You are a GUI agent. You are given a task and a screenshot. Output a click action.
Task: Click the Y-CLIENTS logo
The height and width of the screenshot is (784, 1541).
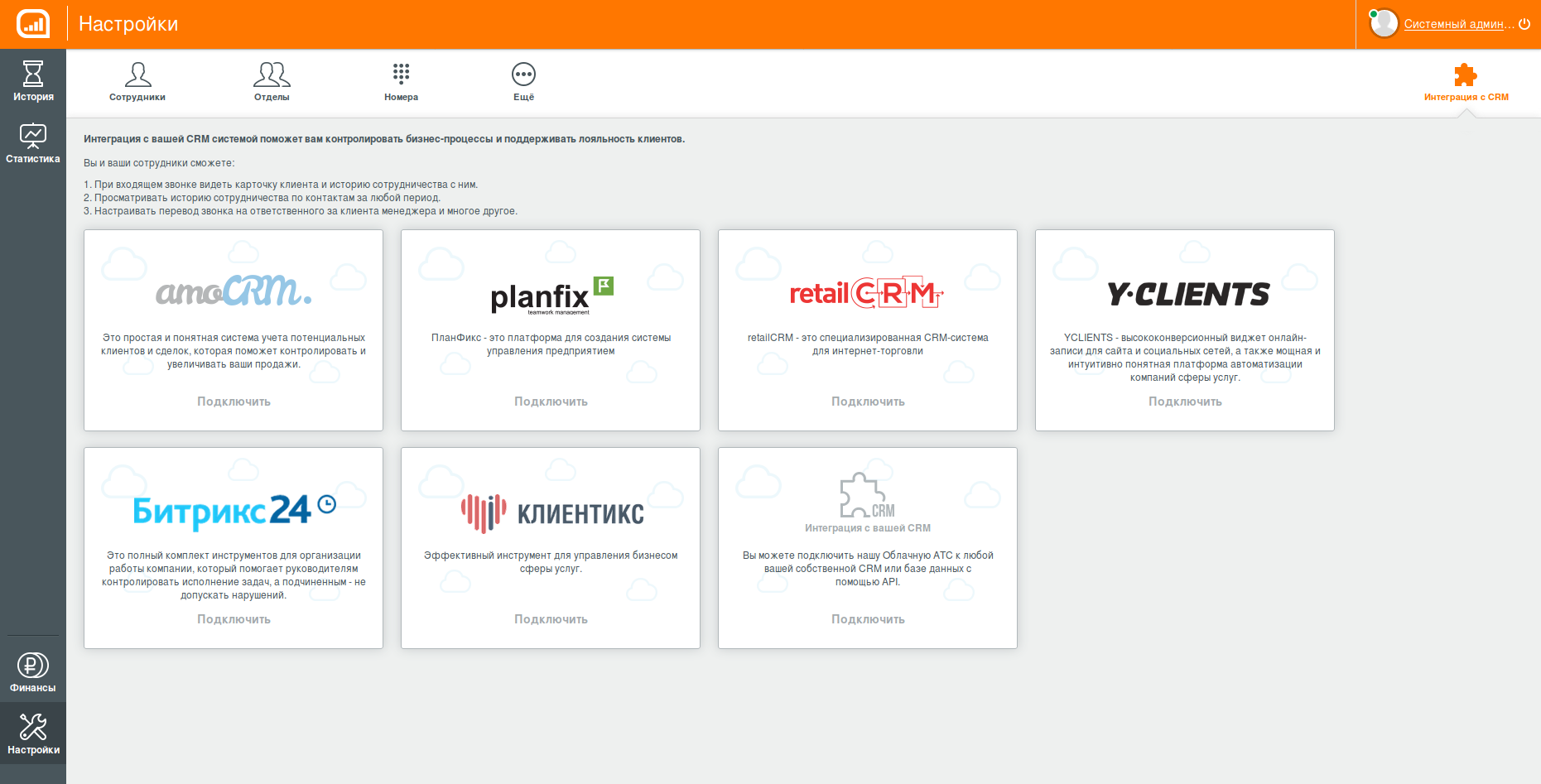coord(1188,294)
